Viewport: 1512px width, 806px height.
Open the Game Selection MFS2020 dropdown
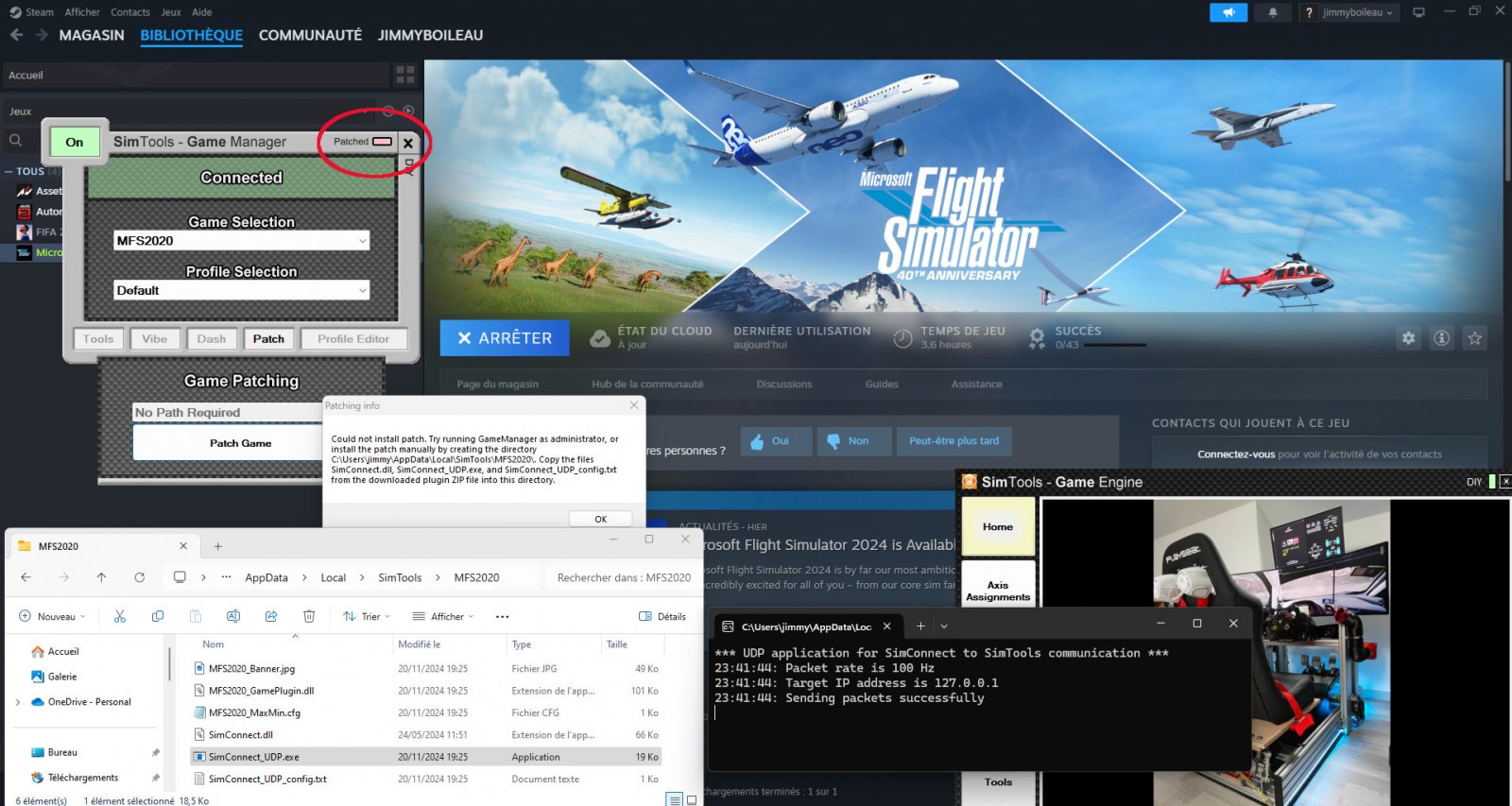(241, 241)
